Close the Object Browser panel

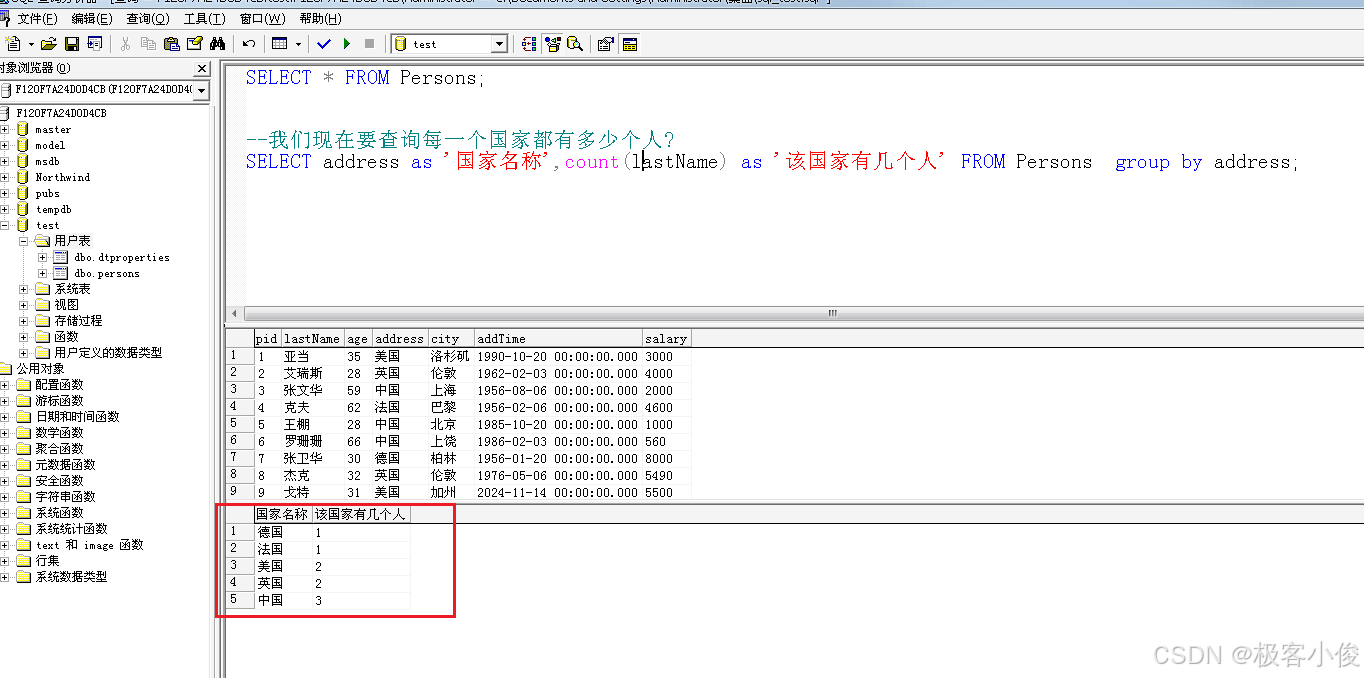201,69
